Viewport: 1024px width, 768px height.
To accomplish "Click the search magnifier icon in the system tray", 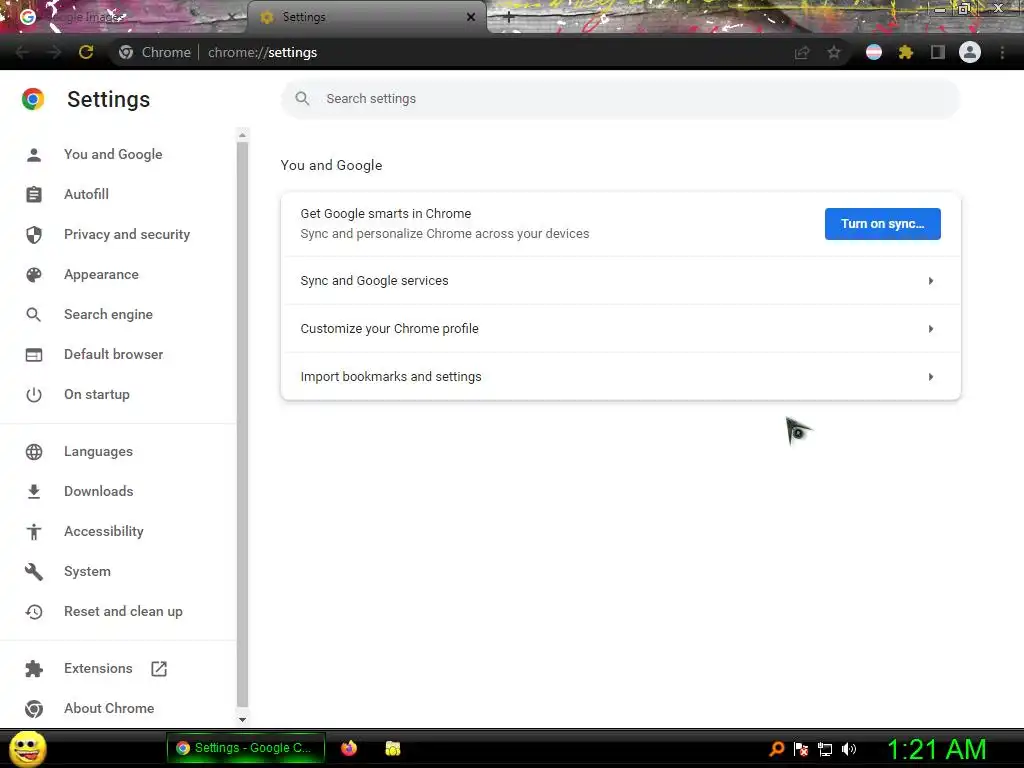I will tap(776, 749).
